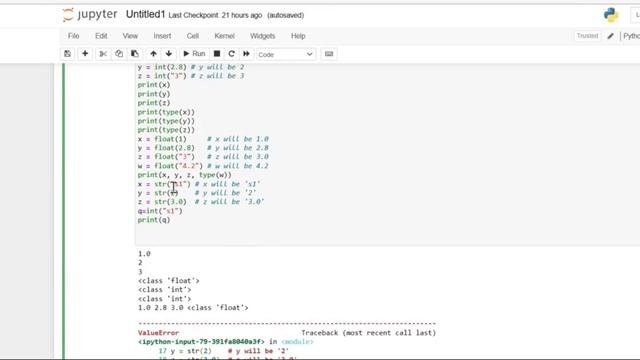Click the Last Checkpoint status text
Viewport: 640px width, 360px height.
click(215, 16)
